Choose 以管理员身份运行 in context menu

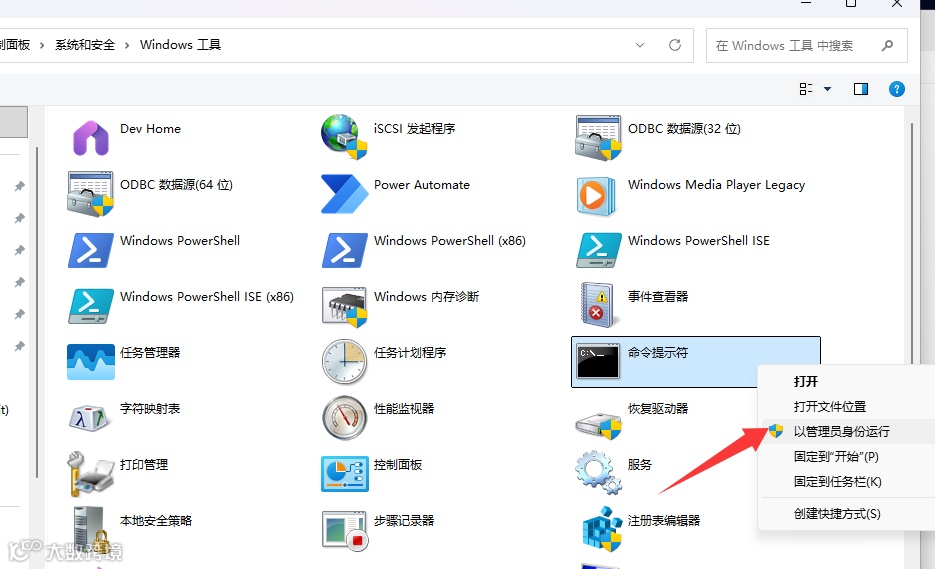tap(841, 431)
